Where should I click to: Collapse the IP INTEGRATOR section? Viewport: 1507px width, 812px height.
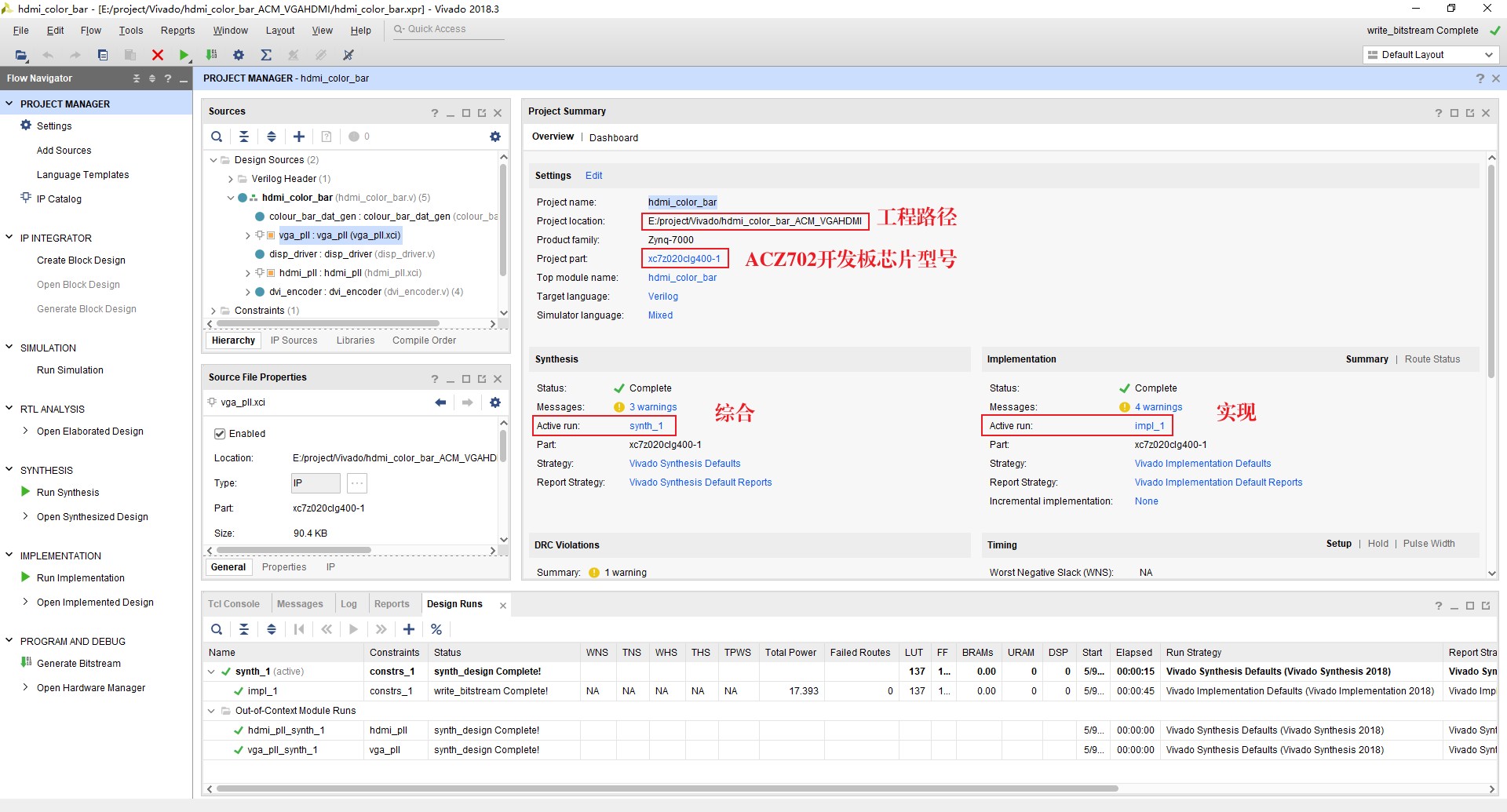point(9,237)
